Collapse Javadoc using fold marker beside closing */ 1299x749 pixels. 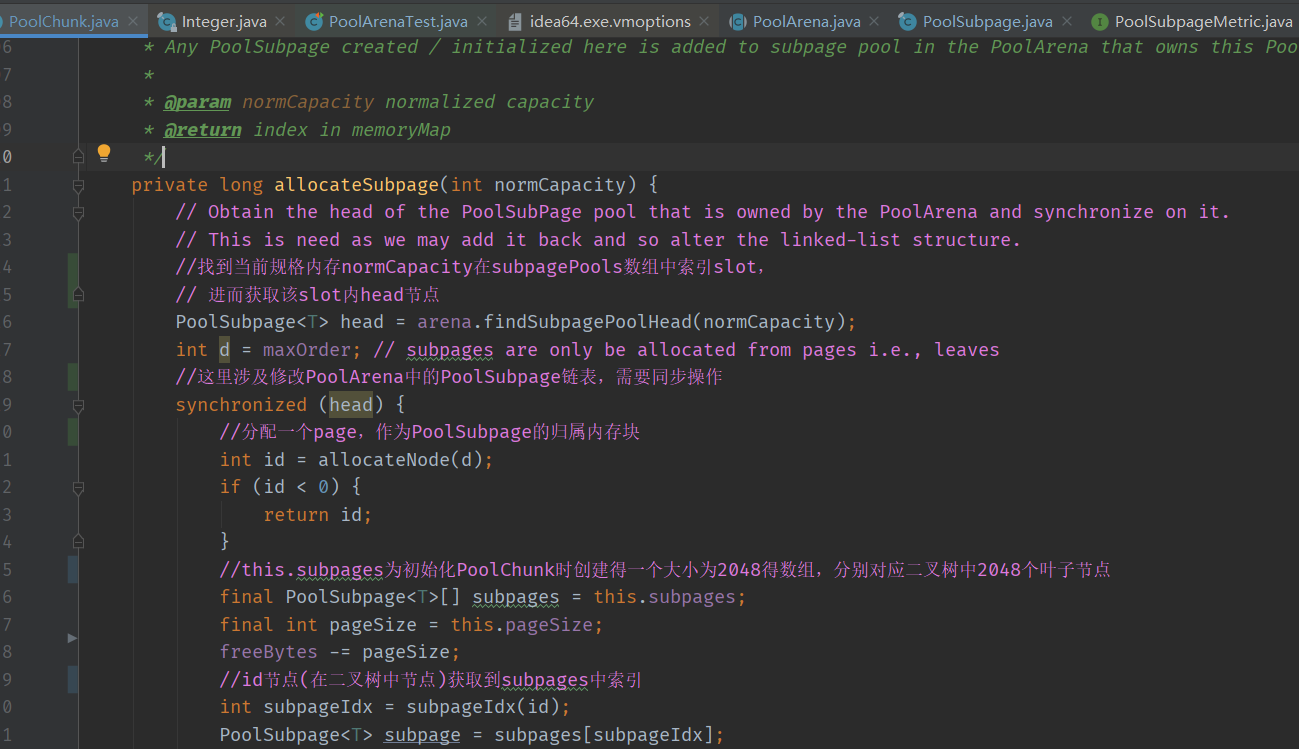point(78,157)
